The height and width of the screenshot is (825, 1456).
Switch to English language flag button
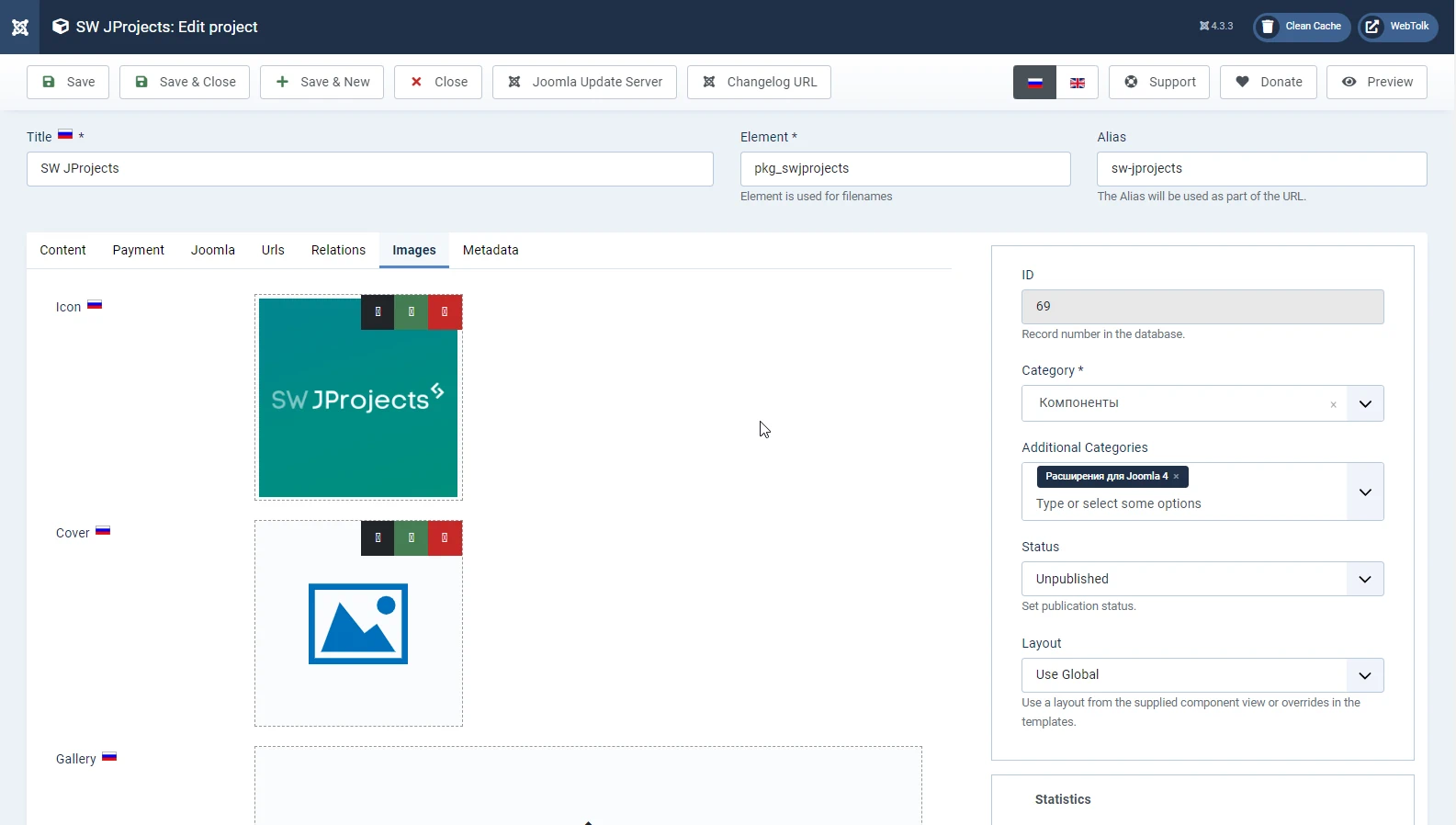pos(1078,83)
